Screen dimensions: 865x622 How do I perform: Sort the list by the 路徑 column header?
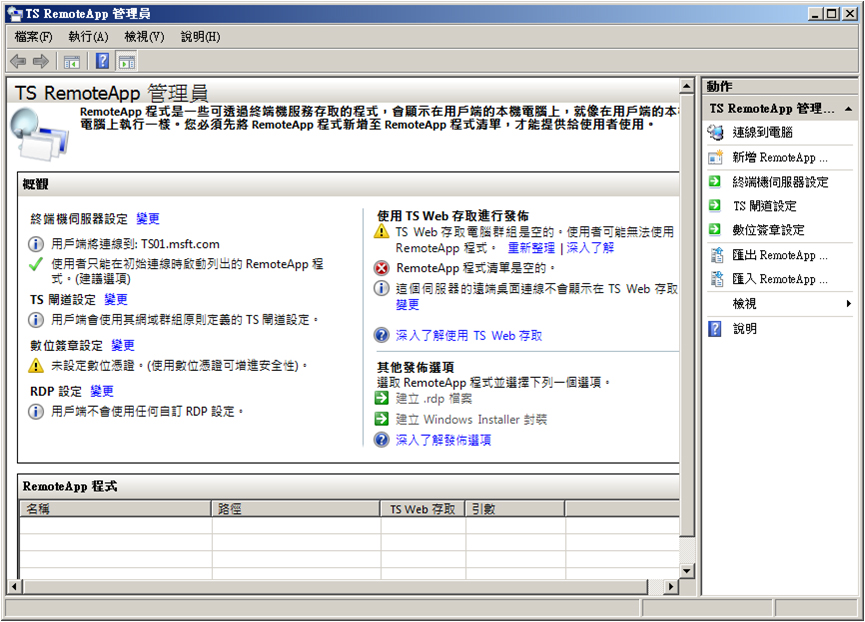[x=296, y=509]
